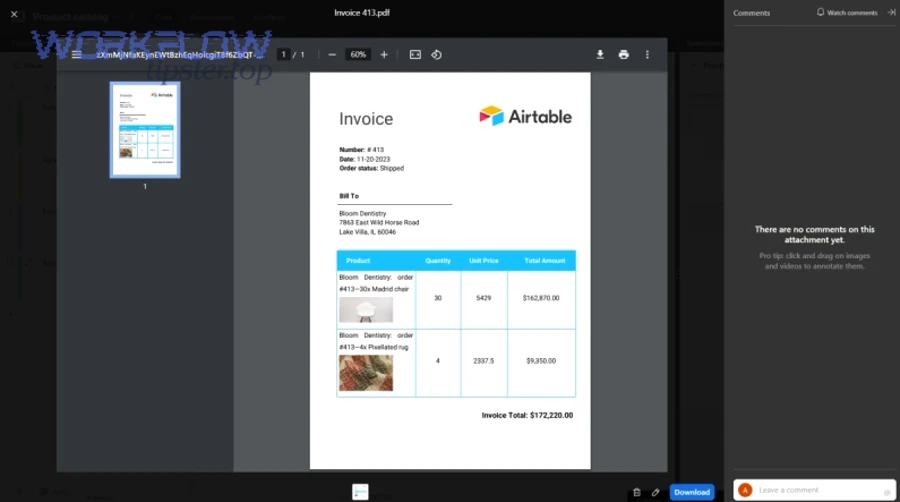The width and height of the screenshot is (900, 502).
Task: Click the Number: # 413 line
Action: pos(362,150)
